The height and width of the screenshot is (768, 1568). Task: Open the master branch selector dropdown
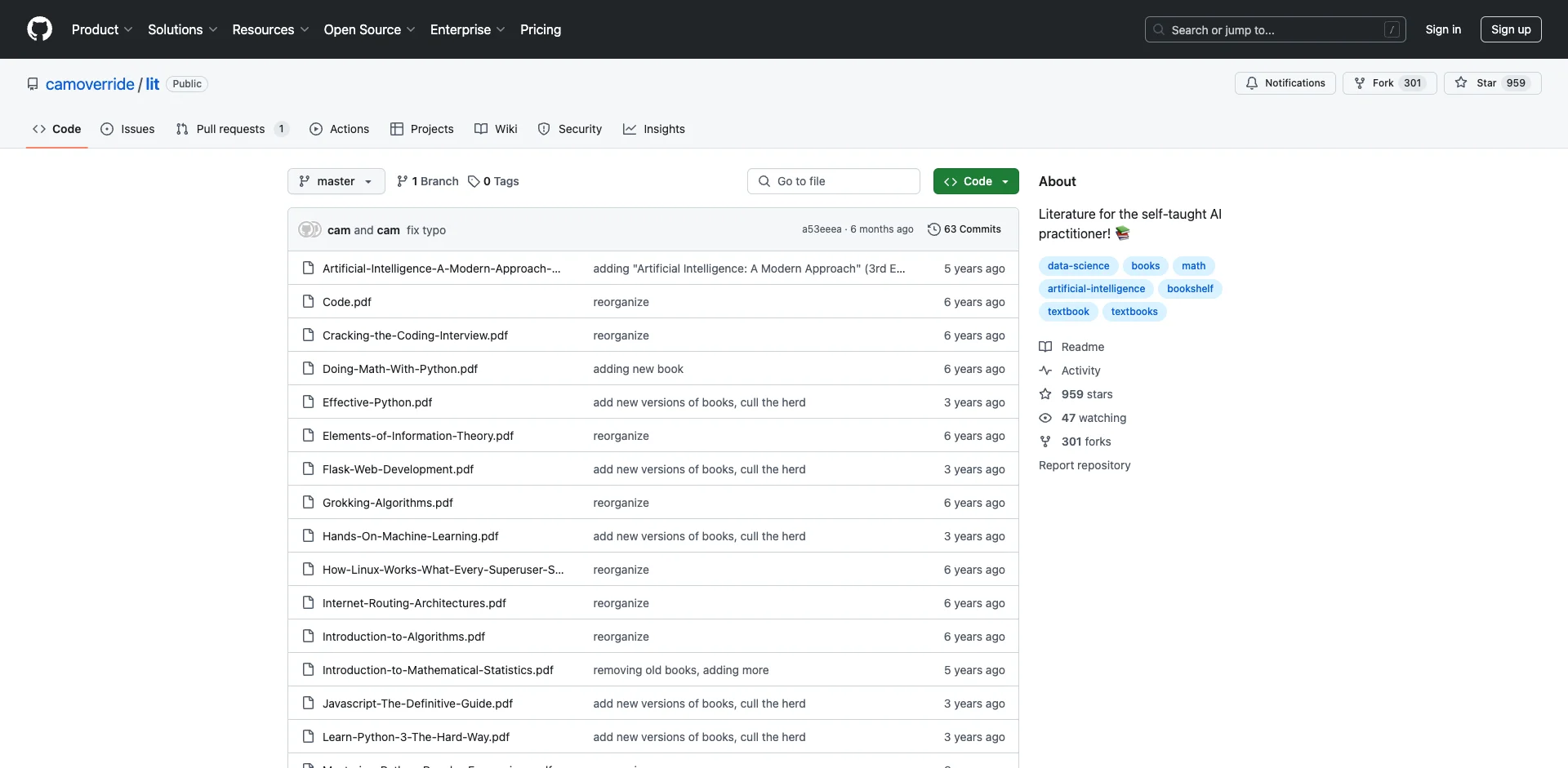coord(336,181)
